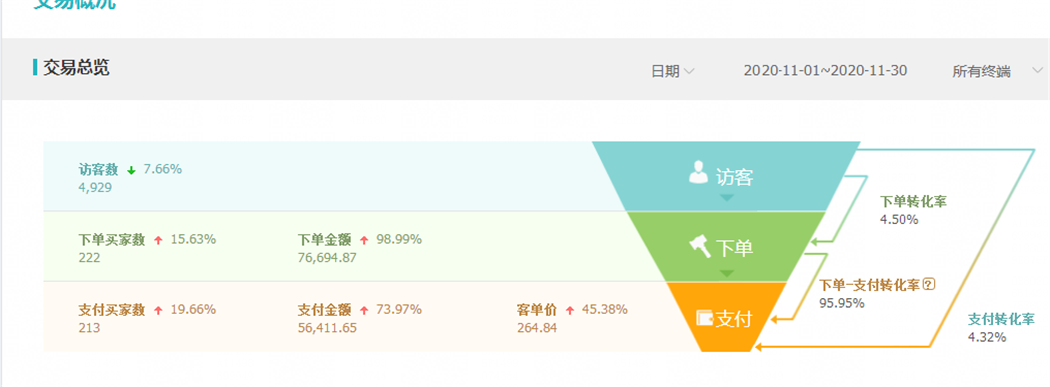Click the small triangle below 访客 funnel
This screenshot has height=387, width=1050.
pos(727,198)
